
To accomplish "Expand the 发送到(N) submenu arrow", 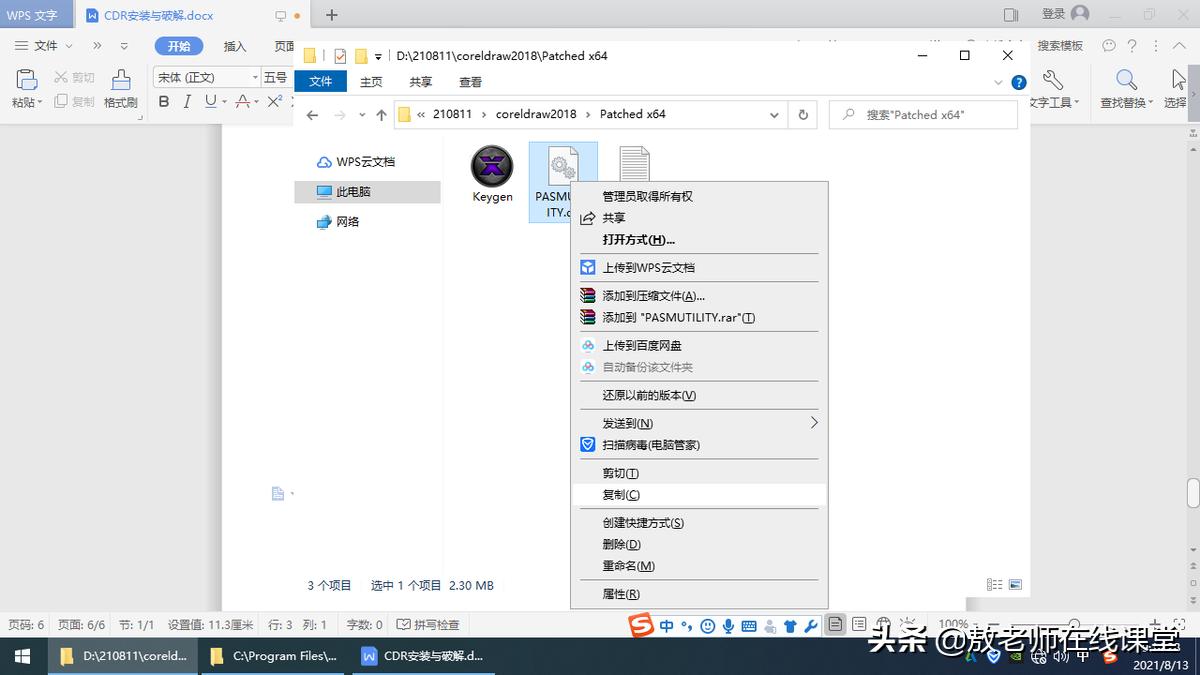I will click(812, 422).
